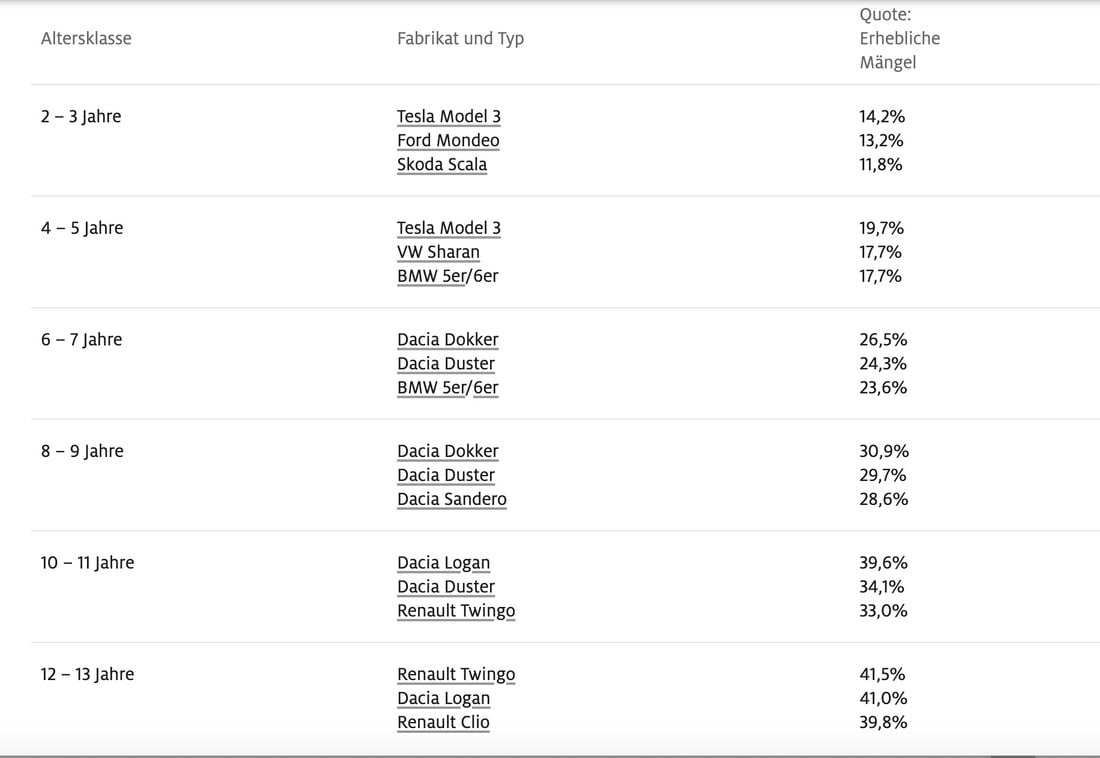
Task: Follow the VW Sharan link
Action: pos(438,252)
